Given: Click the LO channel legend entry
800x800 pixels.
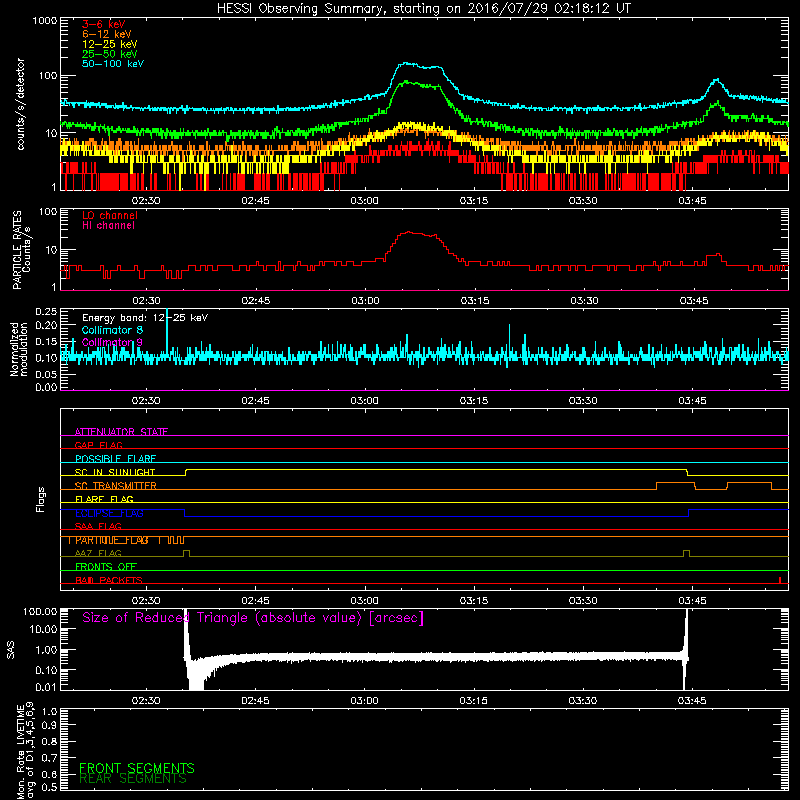Looking at the screenshot, I should click(x=110, y=215).
